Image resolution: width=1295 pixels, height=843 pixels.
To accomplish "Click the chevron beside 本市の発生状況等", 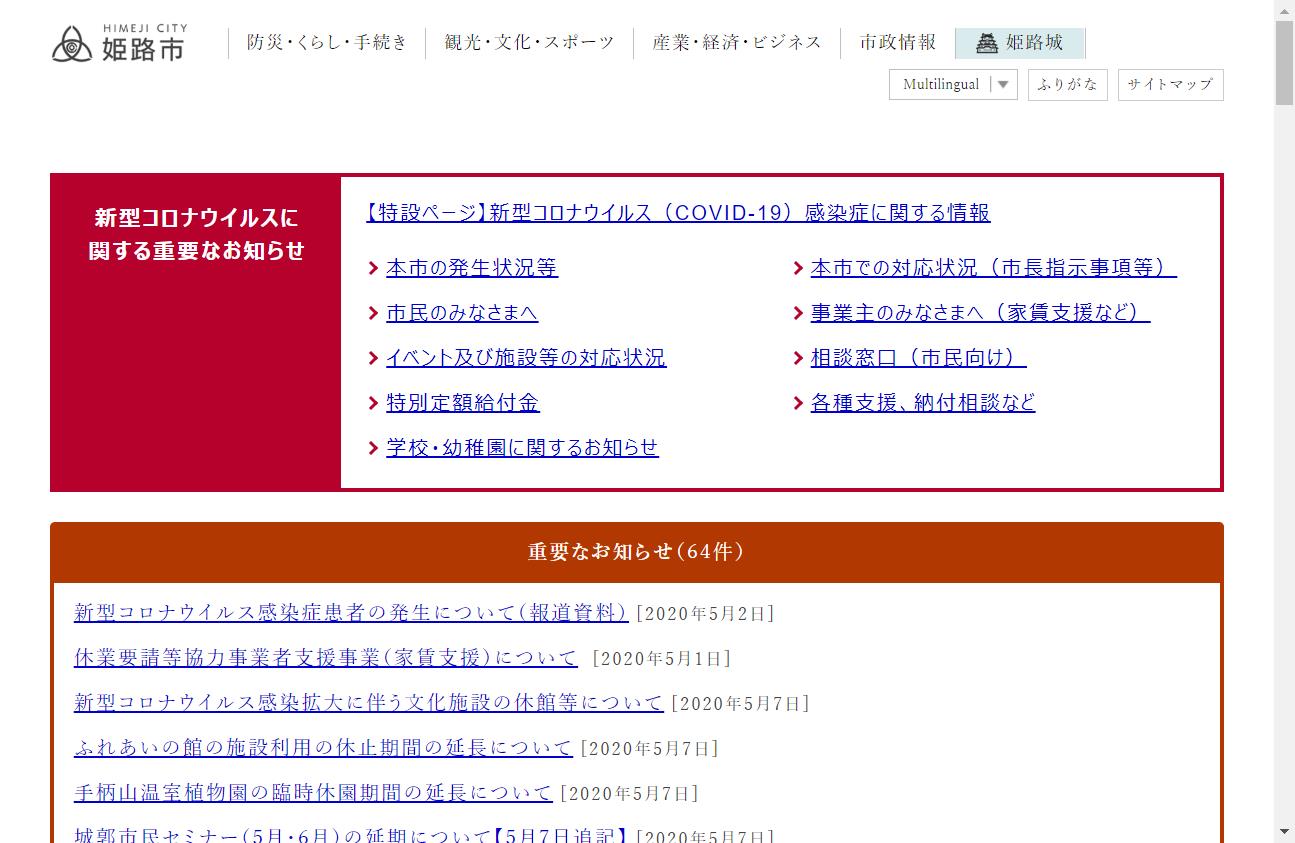I will click(373, 269).
